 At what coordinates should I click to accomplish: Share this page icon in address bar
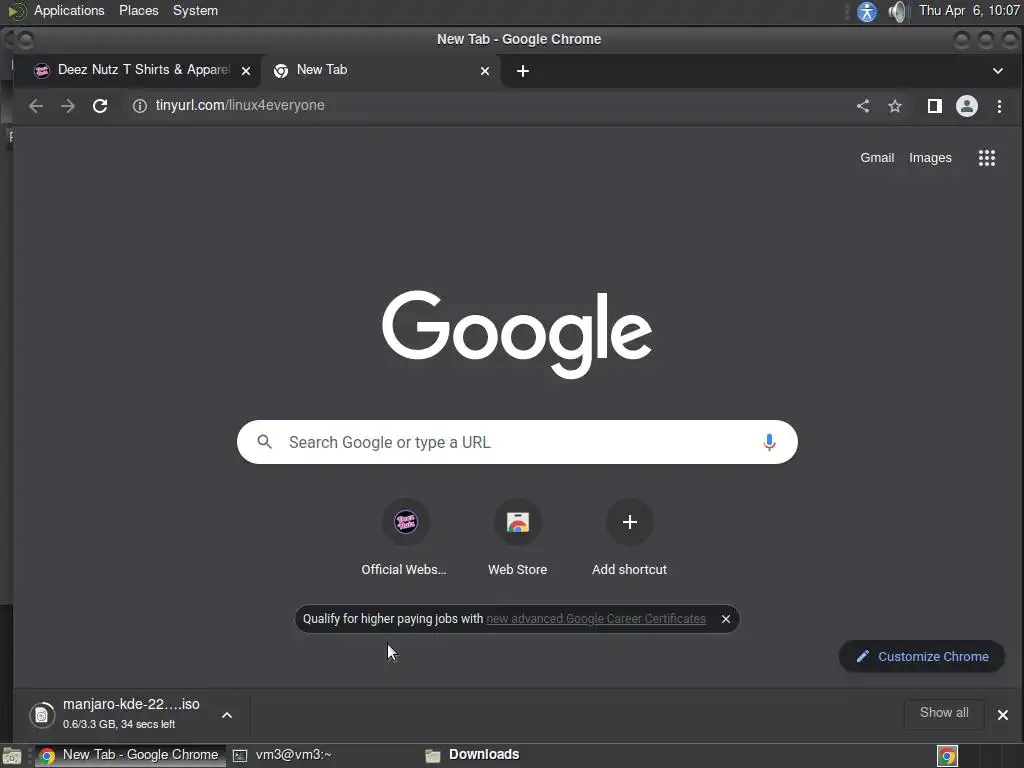pos(863,106)
